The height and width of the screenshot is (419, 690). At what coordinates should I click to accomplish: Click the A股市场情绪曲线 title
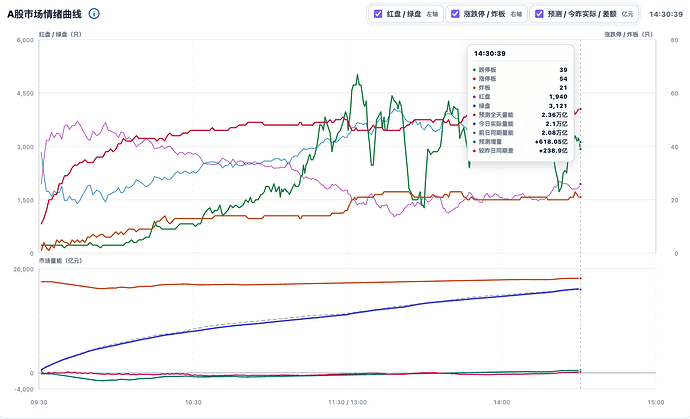(44, 14)
